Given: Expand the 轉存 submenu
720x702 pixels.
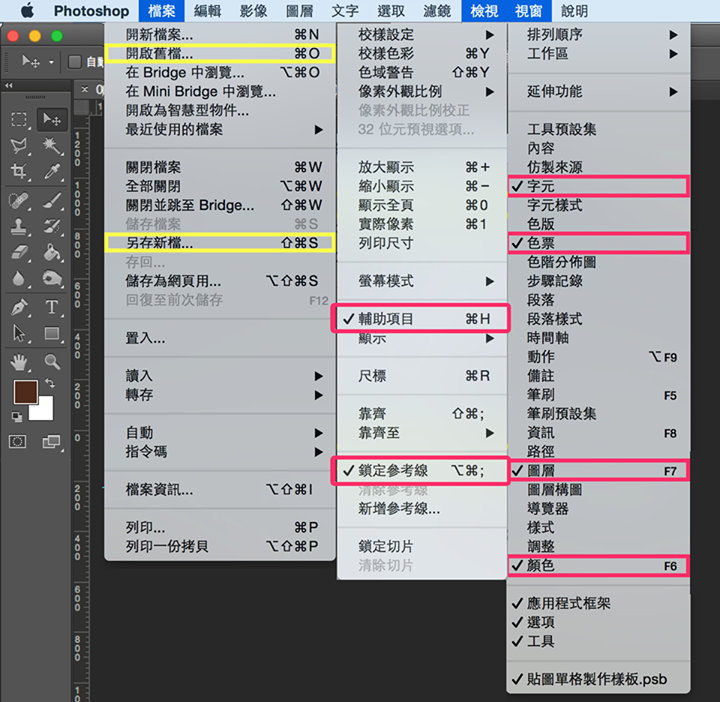Looking at the screenshot, I should click(x=220, y=395).
